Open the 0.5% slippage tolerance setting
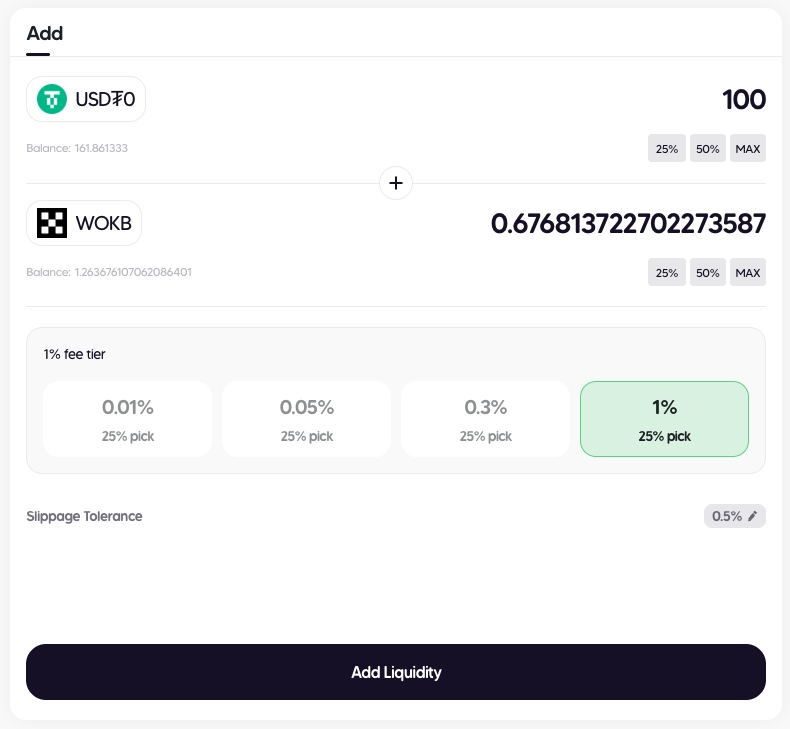Screen dimensions: 790x729 click(x=734, y=516)
